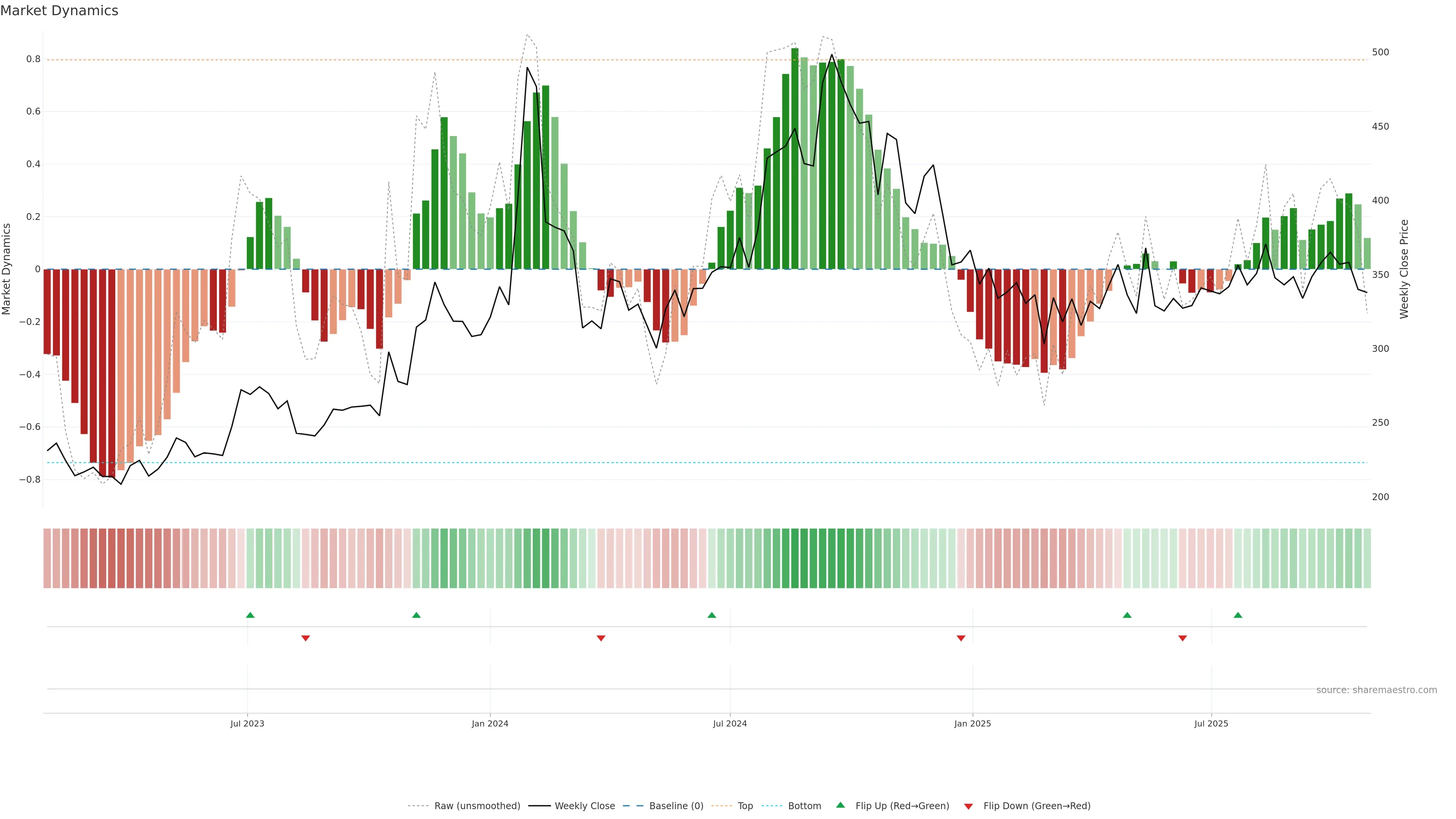Click the Weekly Close Price axis title
The height and width of the screenshot is (819, 1456).
click(1404, 269)
